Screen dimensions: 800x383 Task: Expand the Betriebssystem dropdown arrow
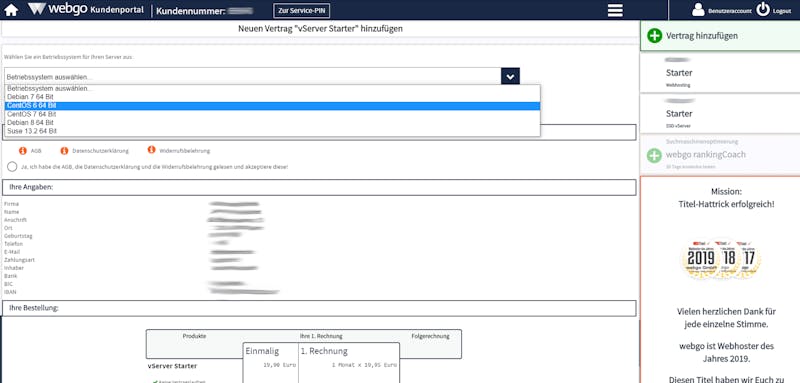(x=510, y=76)
